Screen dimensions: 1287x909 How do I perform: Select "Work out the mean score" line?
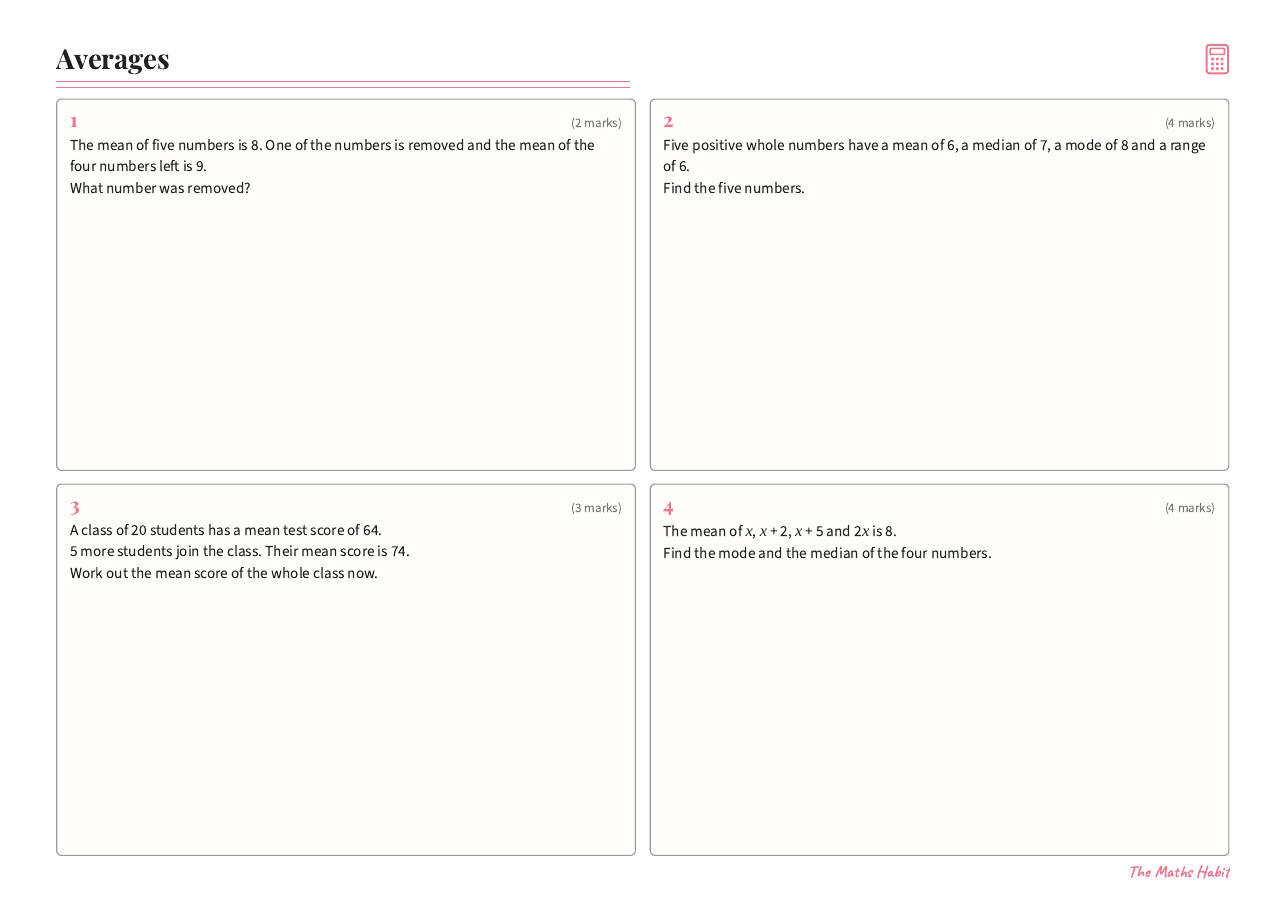224,573
